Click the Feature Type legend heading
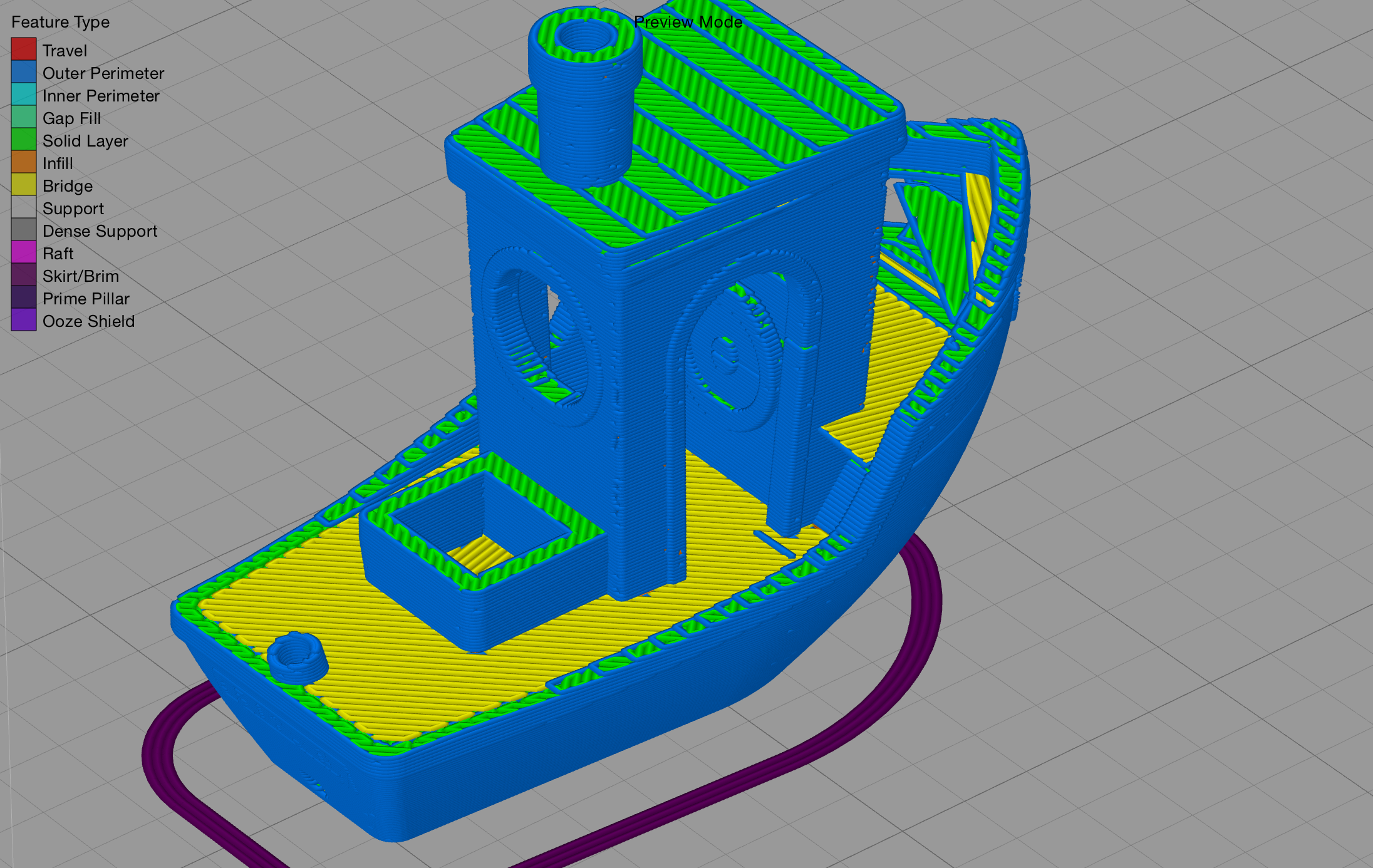This screenshot has height=868, width=1373. (x=60, y=22)
